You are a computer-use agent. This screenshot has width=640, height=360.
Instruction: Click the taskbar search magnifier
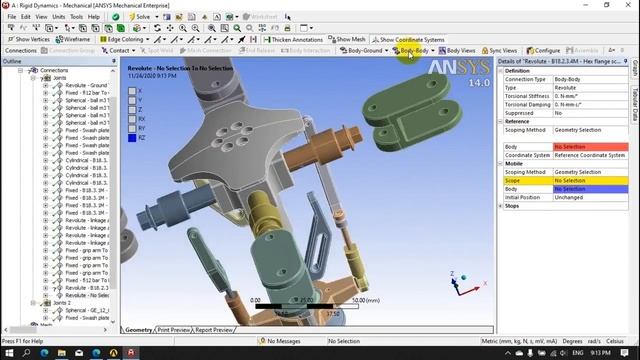27,353
